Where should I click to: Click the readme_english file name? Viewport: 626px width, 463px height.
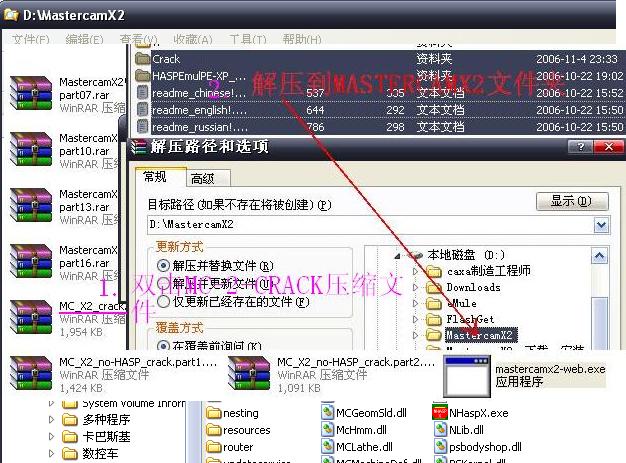[199, 110]
